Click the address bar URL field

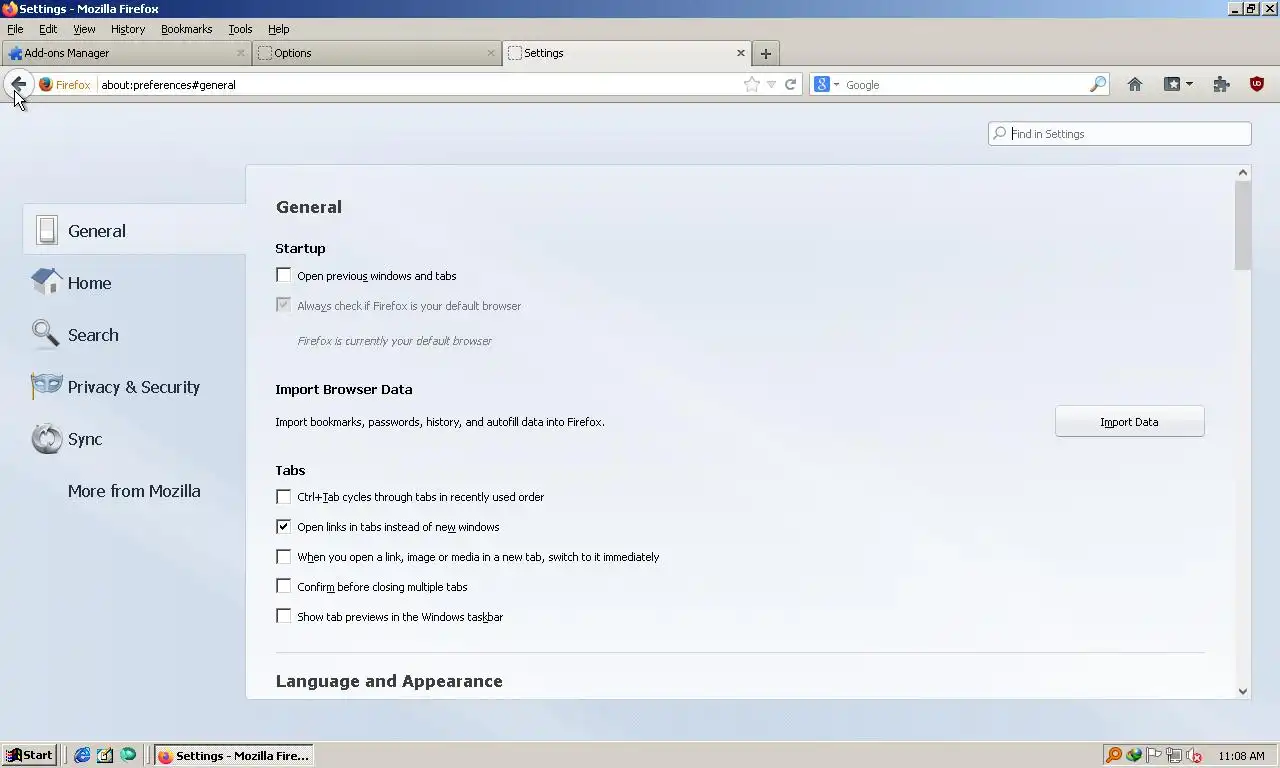tap(419, 85)
